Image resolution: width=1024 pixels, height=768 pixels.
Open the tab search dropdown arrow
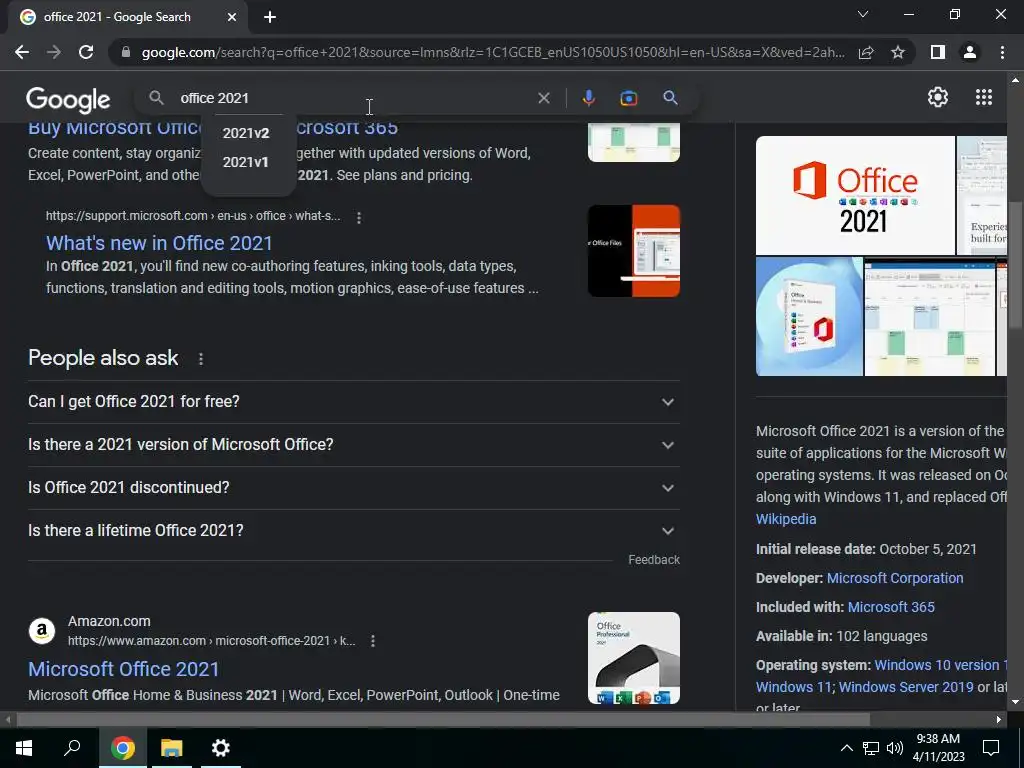coord(863,14)
